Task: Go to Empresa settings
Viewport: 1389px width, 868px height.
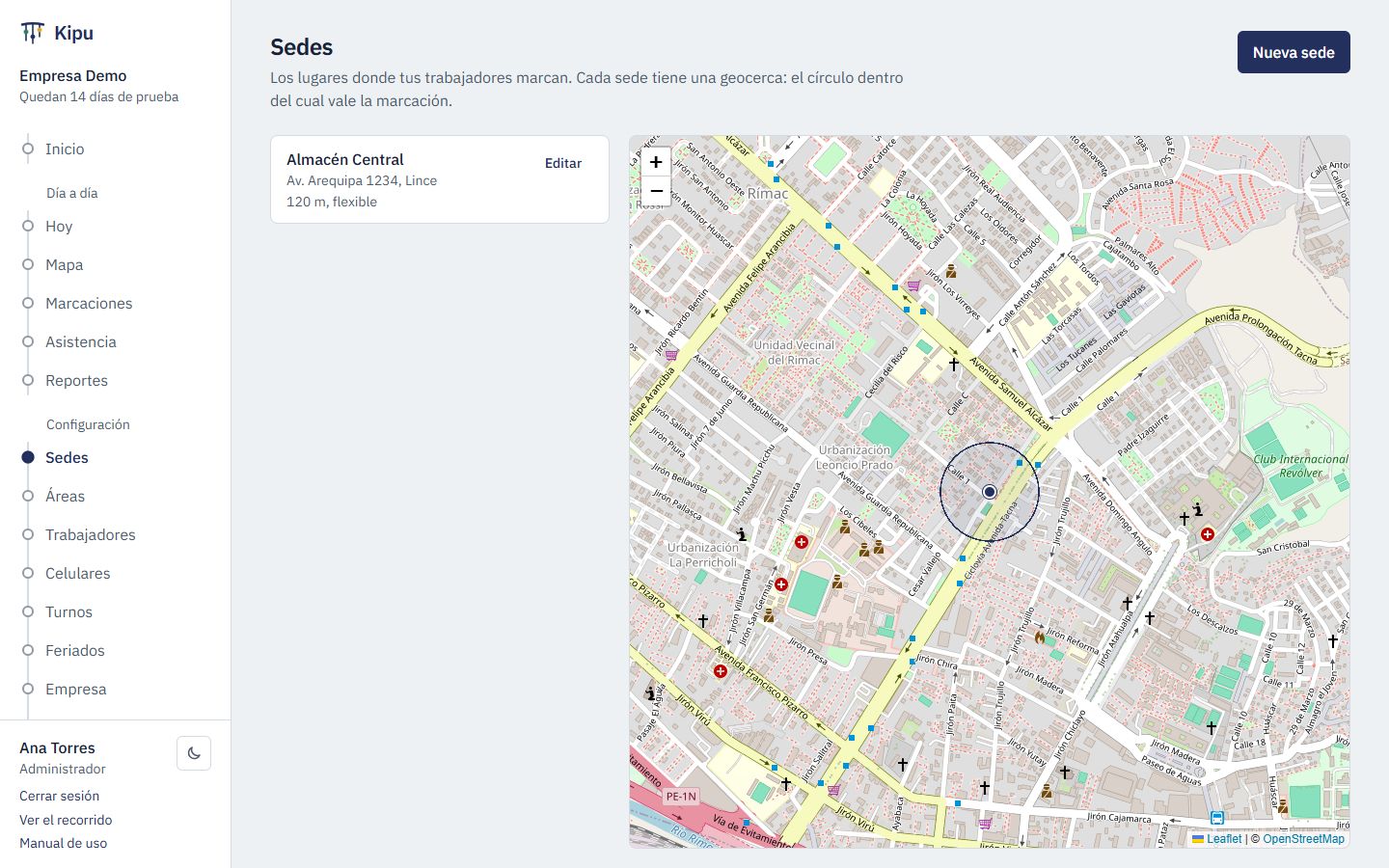Action: click(x=76, y=689)
